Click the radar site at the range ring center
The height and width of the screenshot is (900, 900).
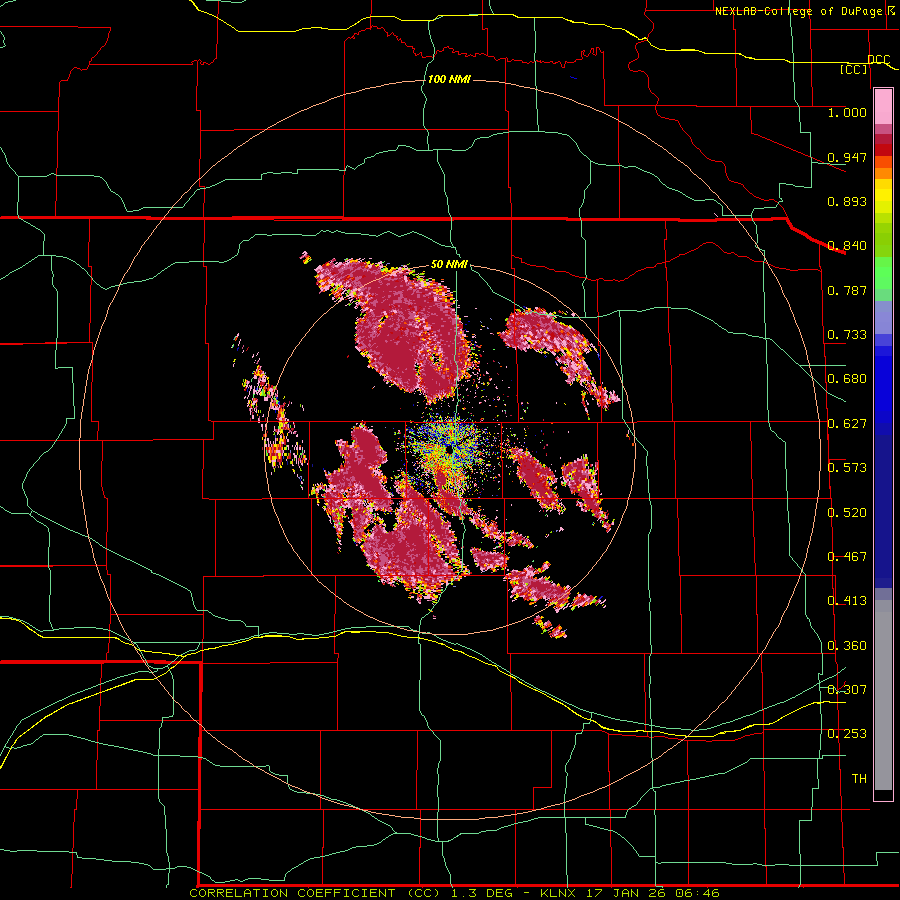coord(449,449)
